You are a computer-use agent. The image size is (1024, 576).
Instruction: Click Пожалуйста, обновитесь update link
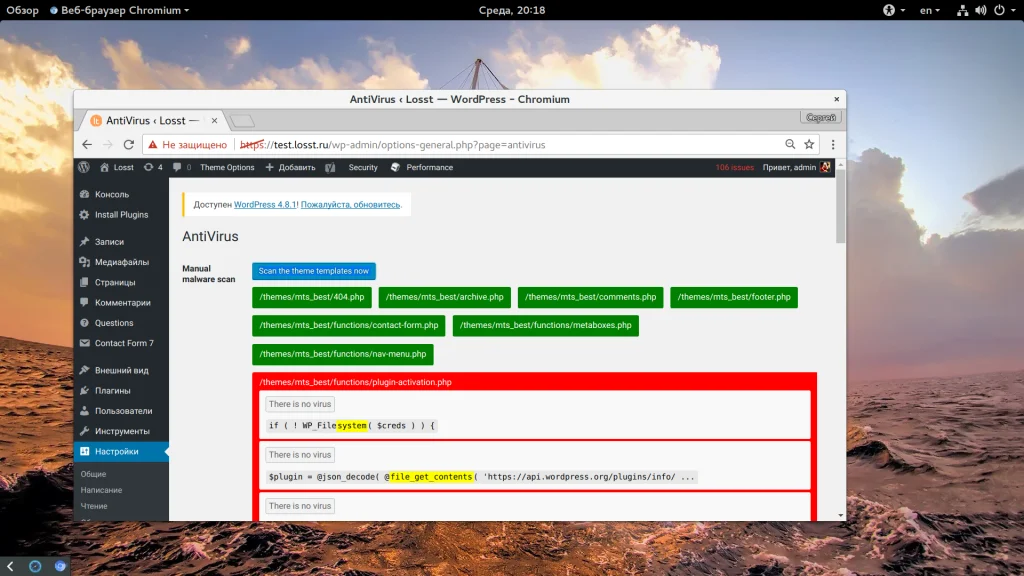click(x=350, y=204)
